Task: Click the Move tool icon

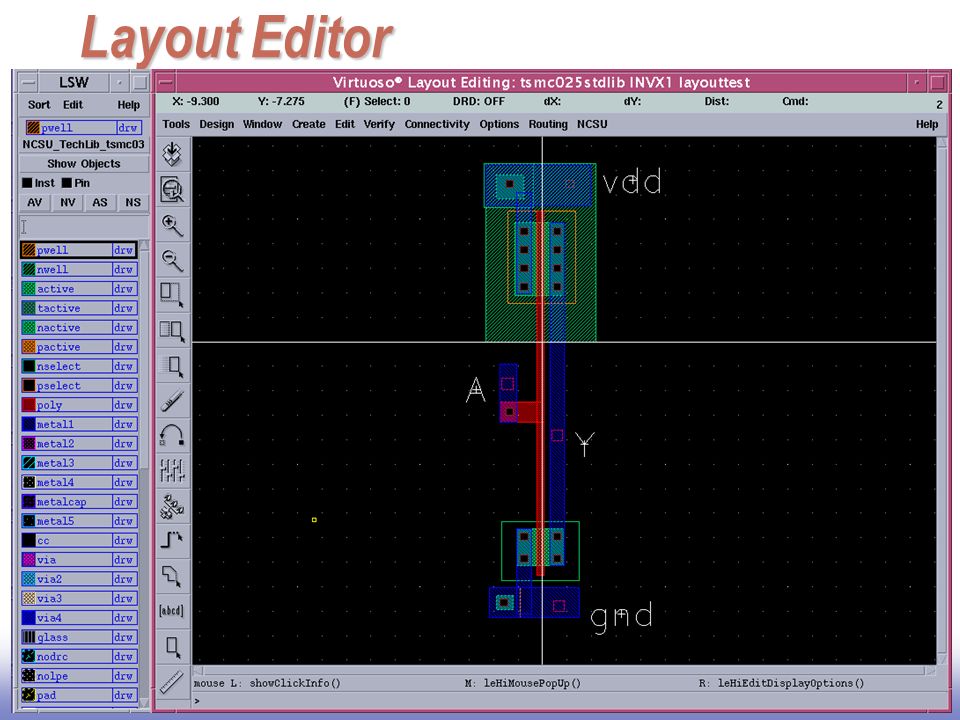Action: tap(173, 366)
